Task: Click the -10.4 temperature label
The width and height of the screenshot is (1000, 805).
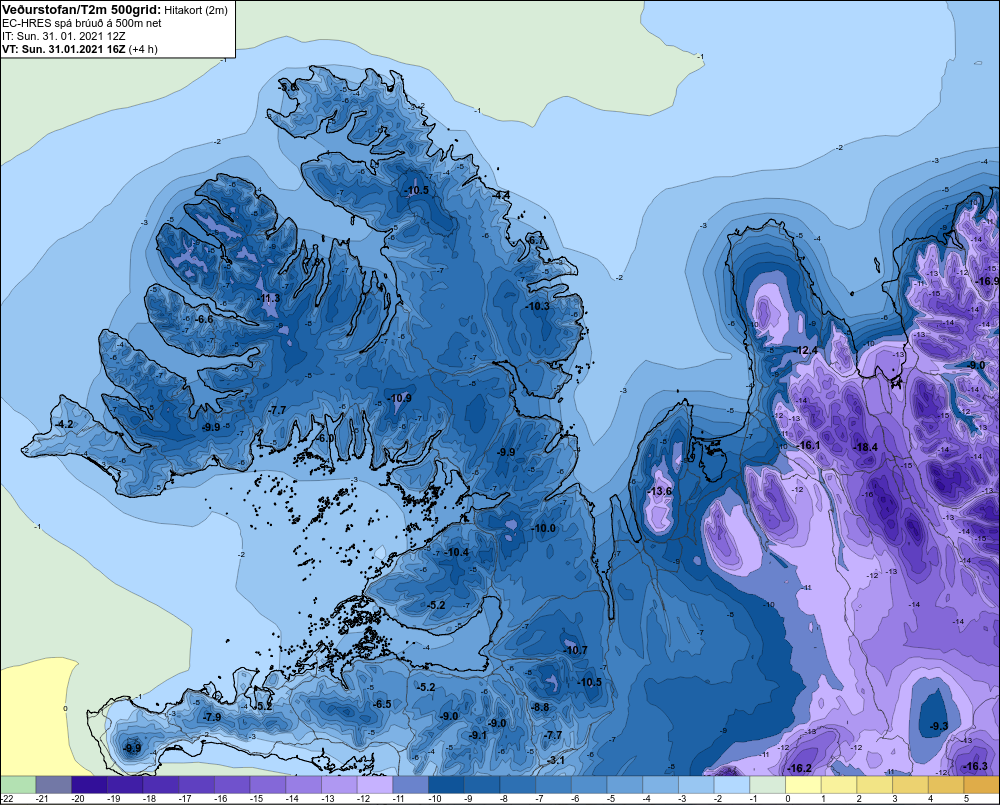Action: pos(457,552)
